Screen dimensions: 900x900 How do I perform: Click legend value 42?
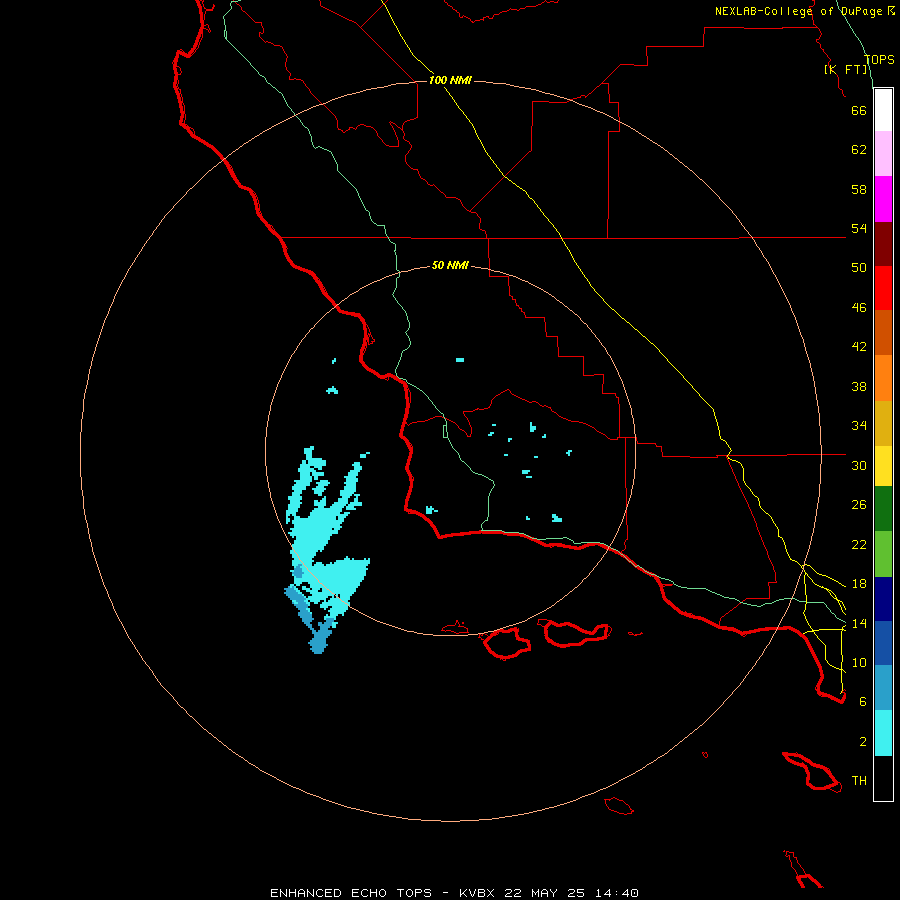coord(859,347)
